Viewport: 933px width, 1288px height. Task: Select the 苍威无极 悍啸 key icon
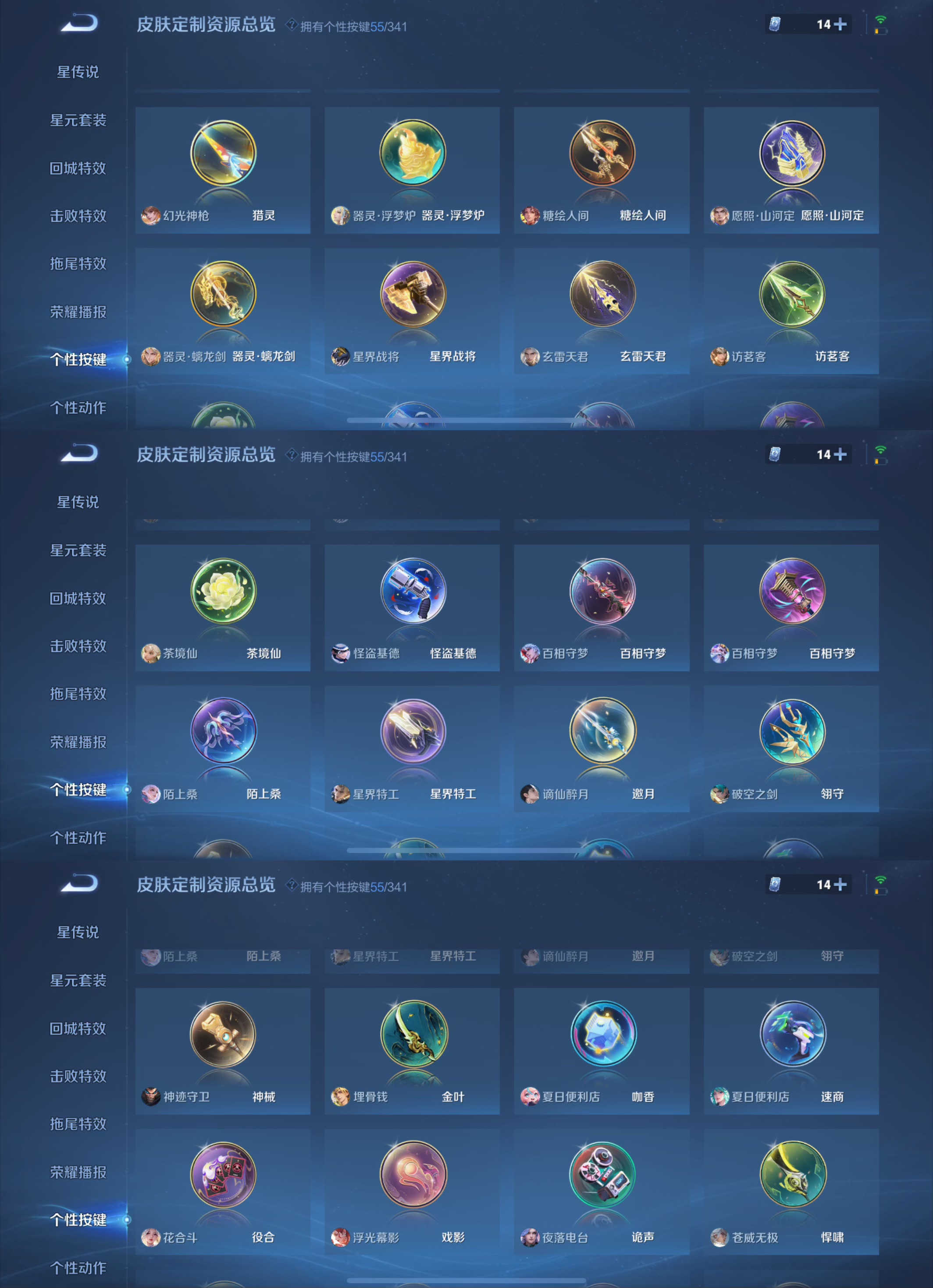pyautogui.click(x=792, y=1174)
